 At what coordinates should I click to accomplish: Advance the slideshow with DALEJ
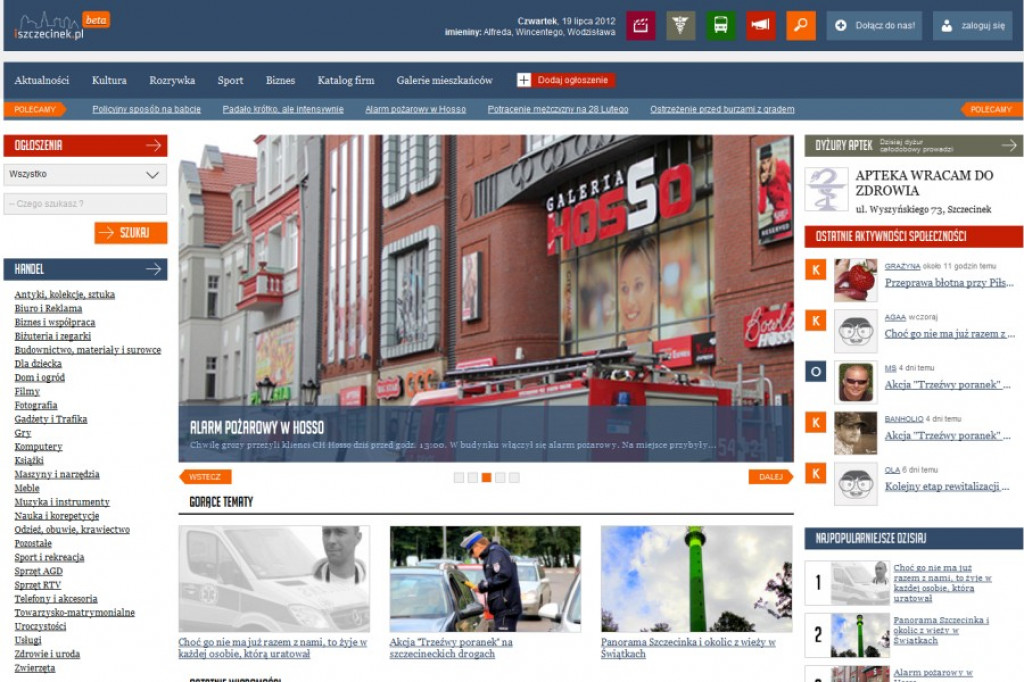pos(771,478)
